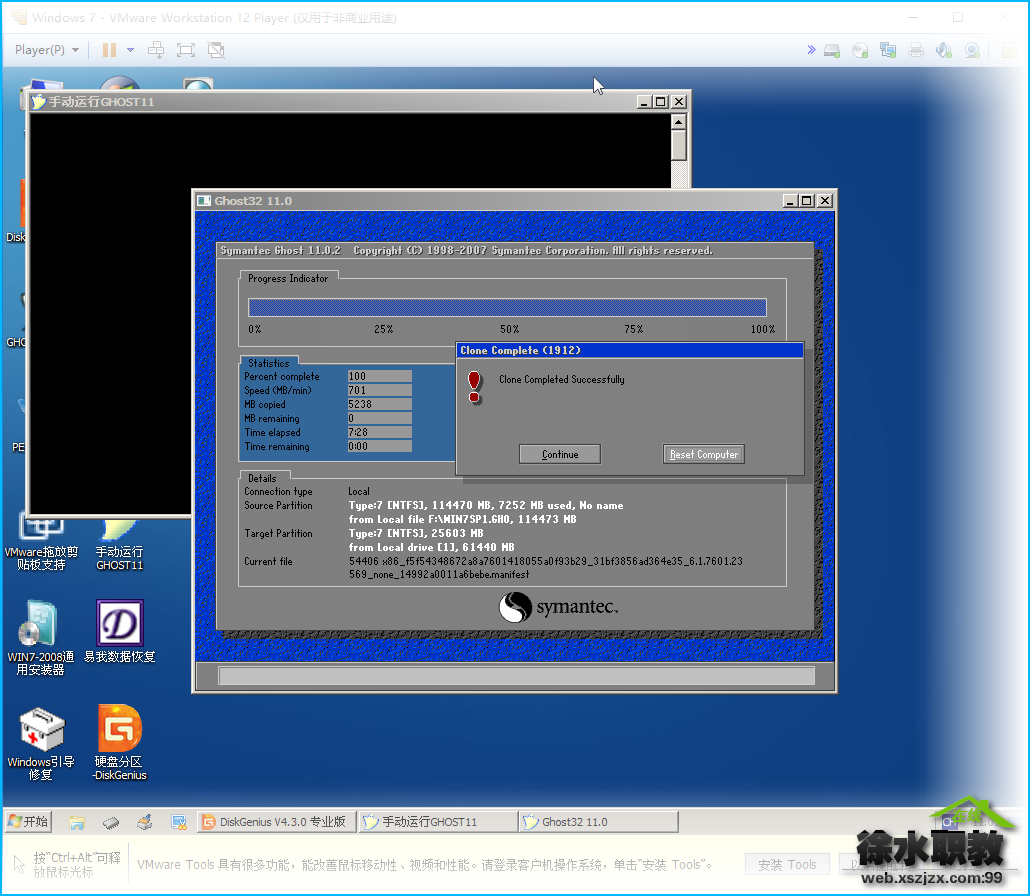Screen dimensions: 1030x896
Task: Click the MB remaining value 0
Action: 380,418
